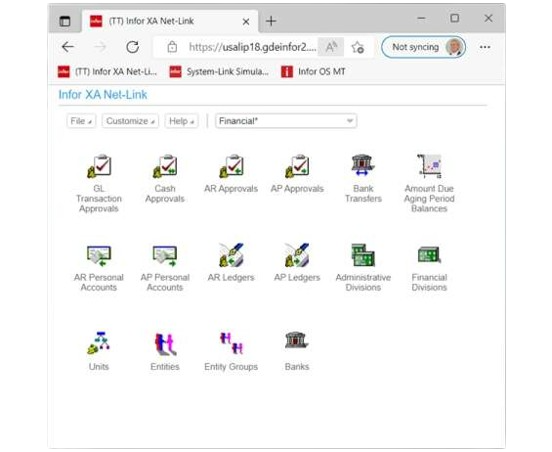This screenshot has width=552, height=452.
Task: Reload the page with refresh icon
Action: coord(133,47)
